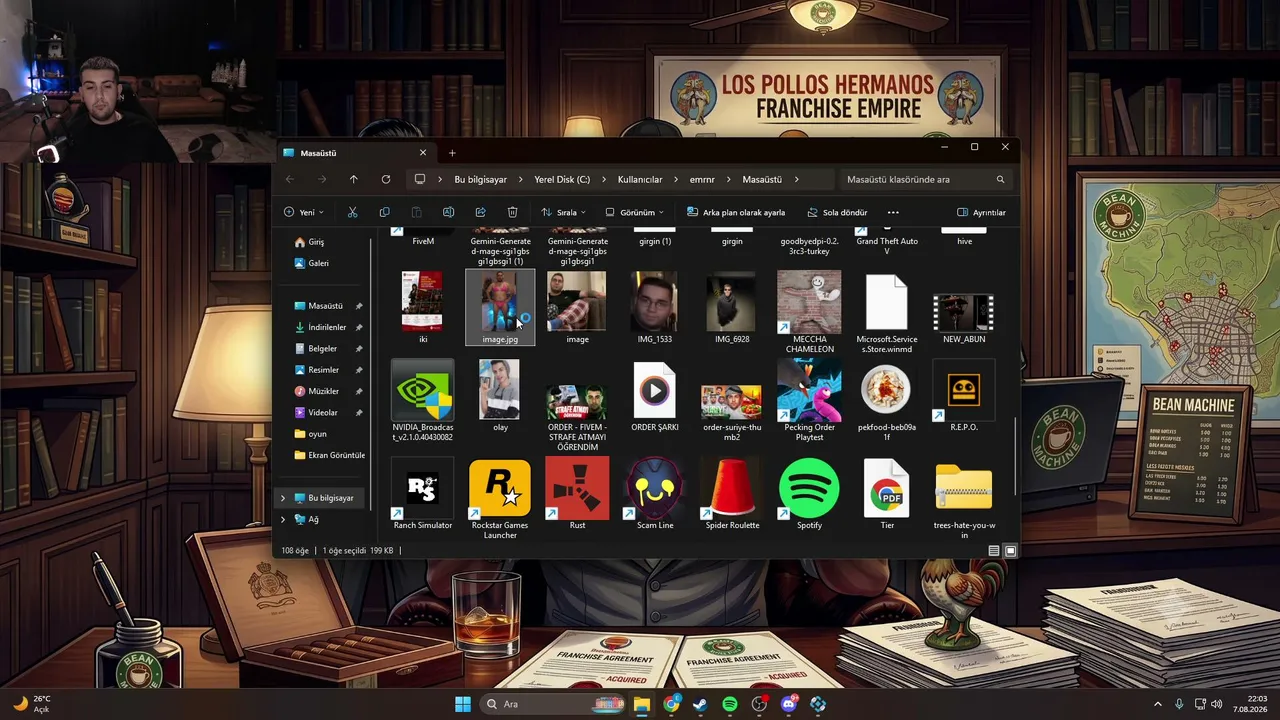Click the Share icon in the toolbar
The height and width of the screenshot is (720, 1280).
480,212
